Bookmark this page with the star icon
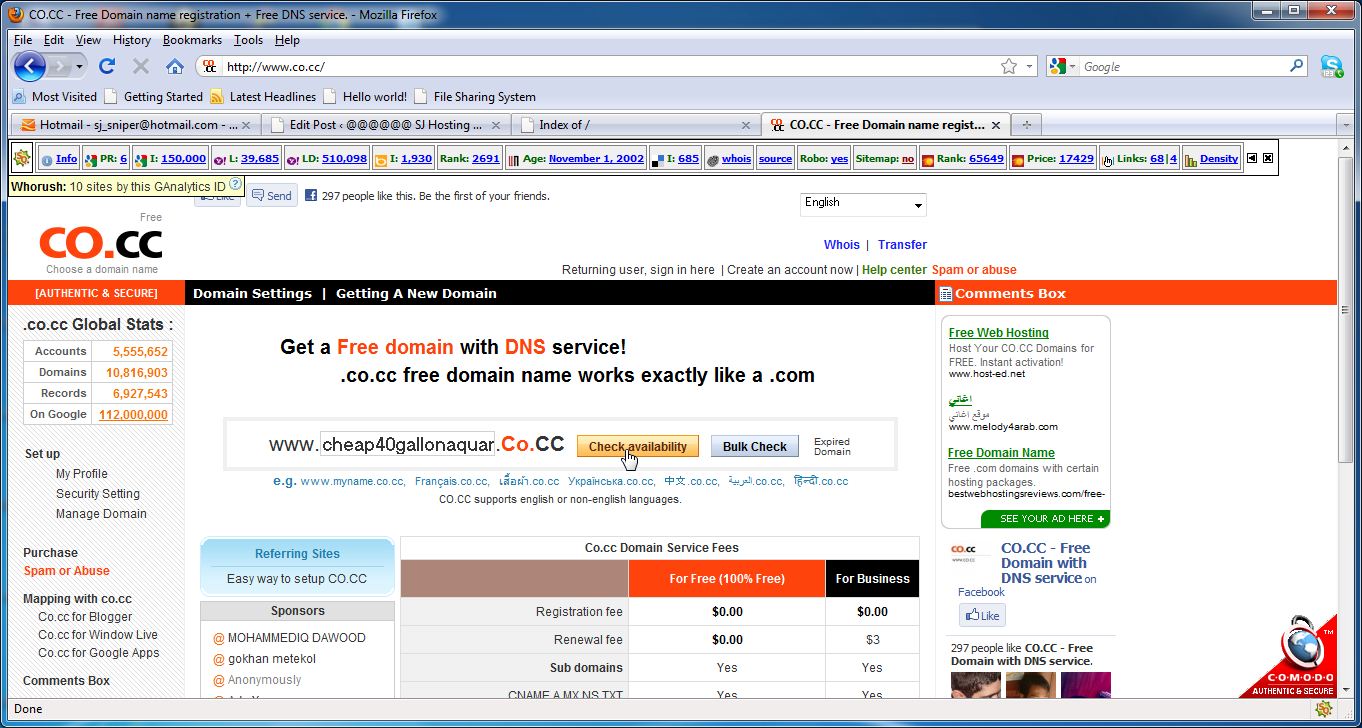Image resolution: width=1362 pixels, height=728 pixels. coord(1009,66)
